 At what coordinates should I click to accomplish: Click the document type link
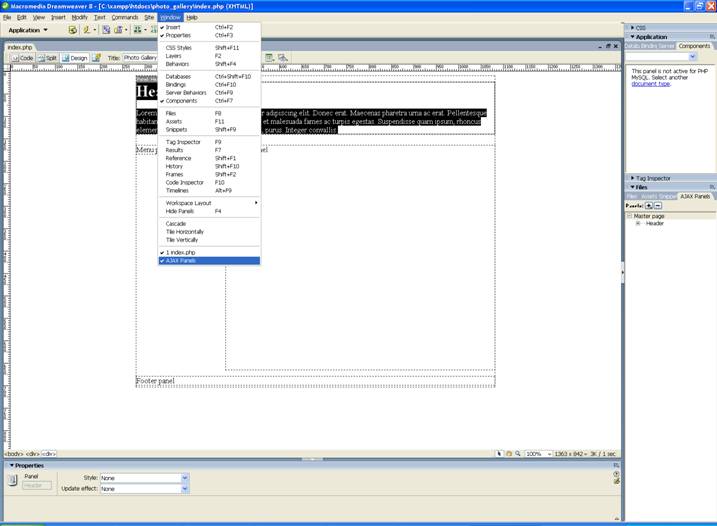(x=651, y=84)
